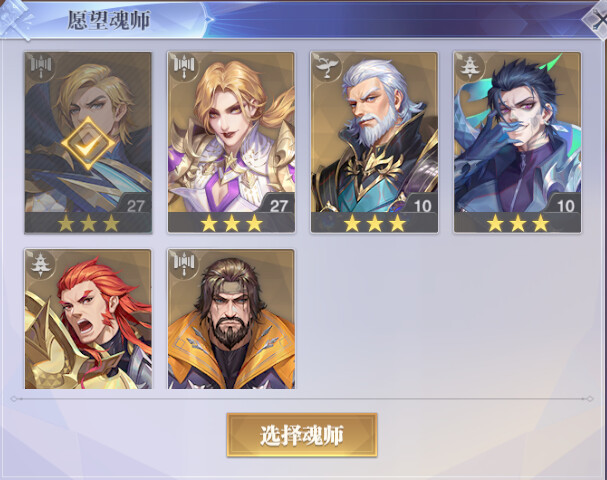Image resolution: width=607 pixels, height=480 pixels.
Task: Click the level 27 badge on woman card
Action: (278, 205)
